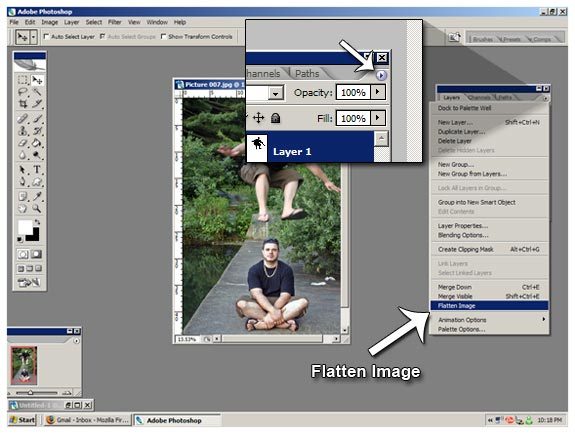Image resolution: width=575 pixels, height=434 pixels.
Task: Select the Type tool
Action: click(37, 169)
